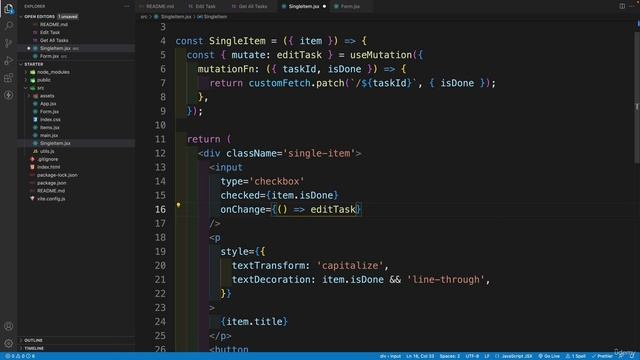
Task: Expand the node_modules folder
Action: (x=53, y=72)
